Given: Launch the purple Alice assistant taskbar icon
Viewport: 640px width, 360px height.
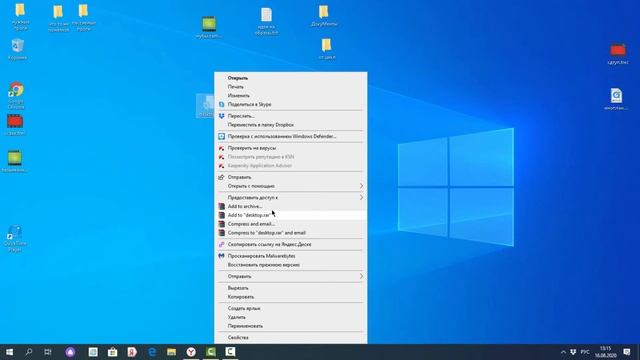Looking at the screenshot, I should (x=70, y=352).
